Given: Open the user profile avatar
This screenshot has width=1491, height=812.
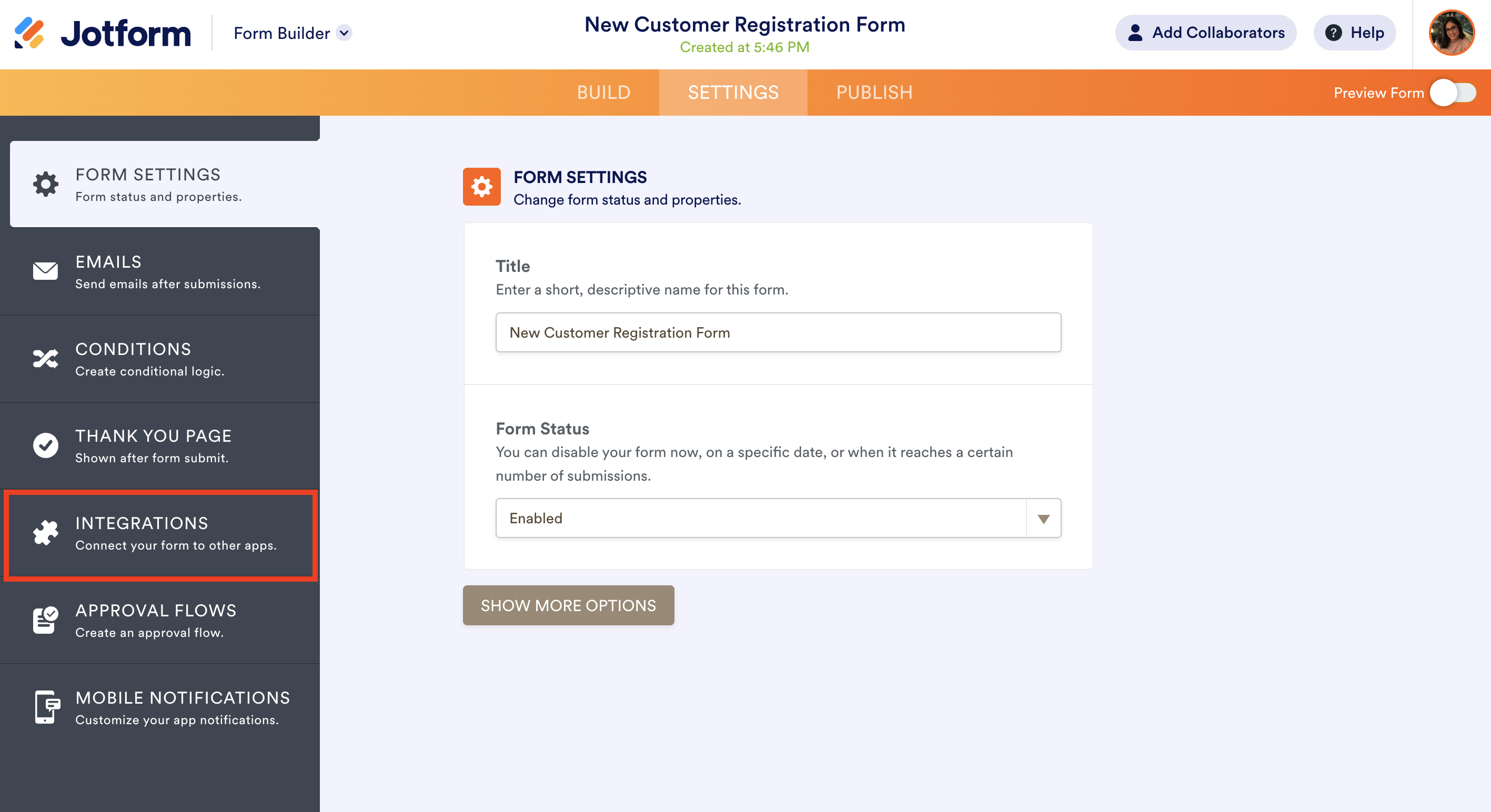Looking at the screenshot, I should pyautogui.click(x=1451, y=33).
